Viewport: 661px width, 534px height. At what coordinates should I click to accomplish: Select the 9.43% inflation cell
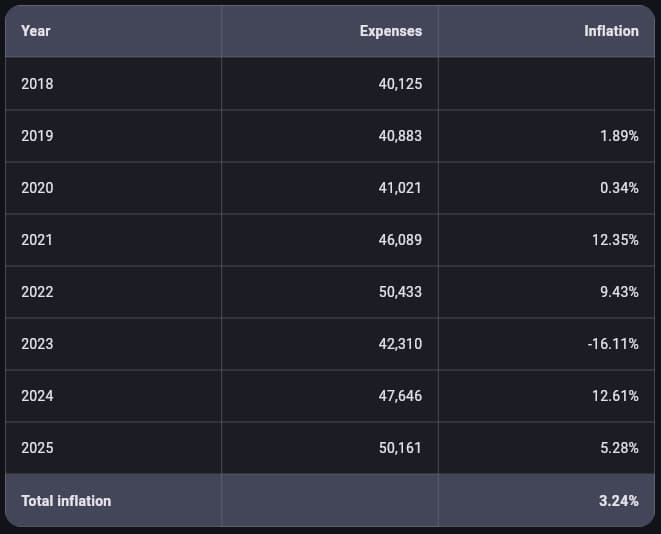click(x=619, y=292)
